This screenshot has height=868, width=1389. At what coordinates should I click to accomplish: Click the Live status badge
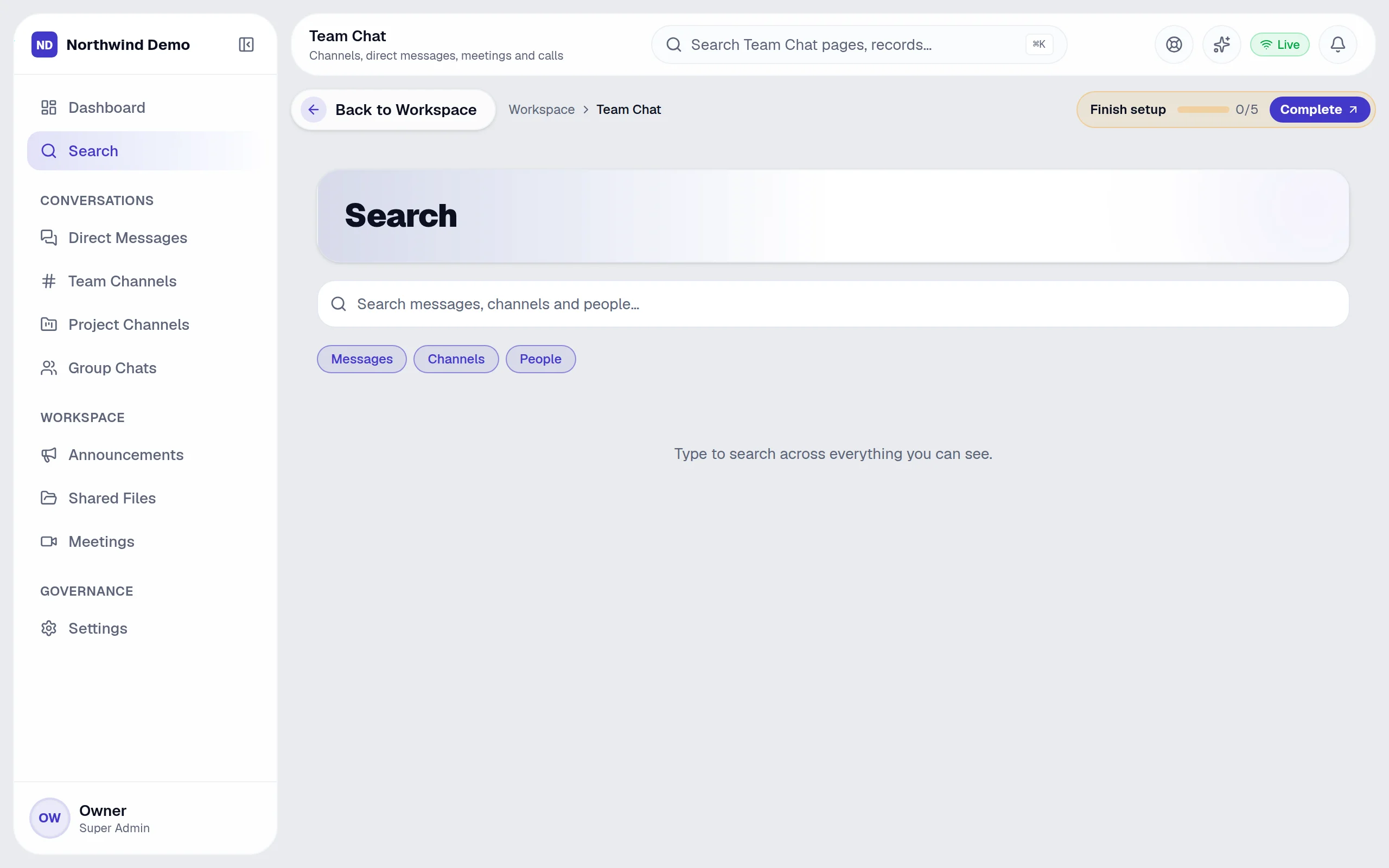click(1279, 45)
